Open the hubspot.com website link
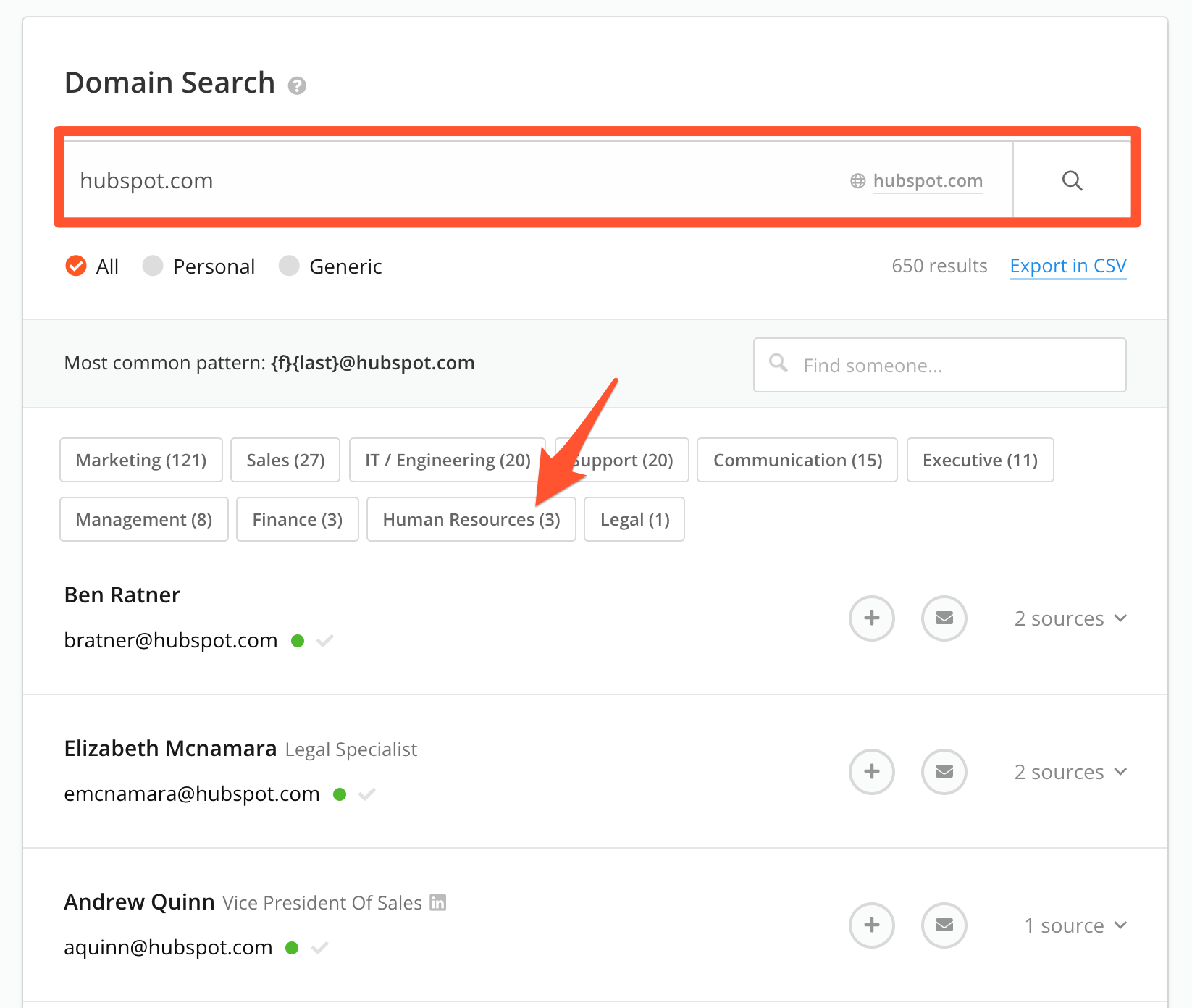 tap(928, 181)
